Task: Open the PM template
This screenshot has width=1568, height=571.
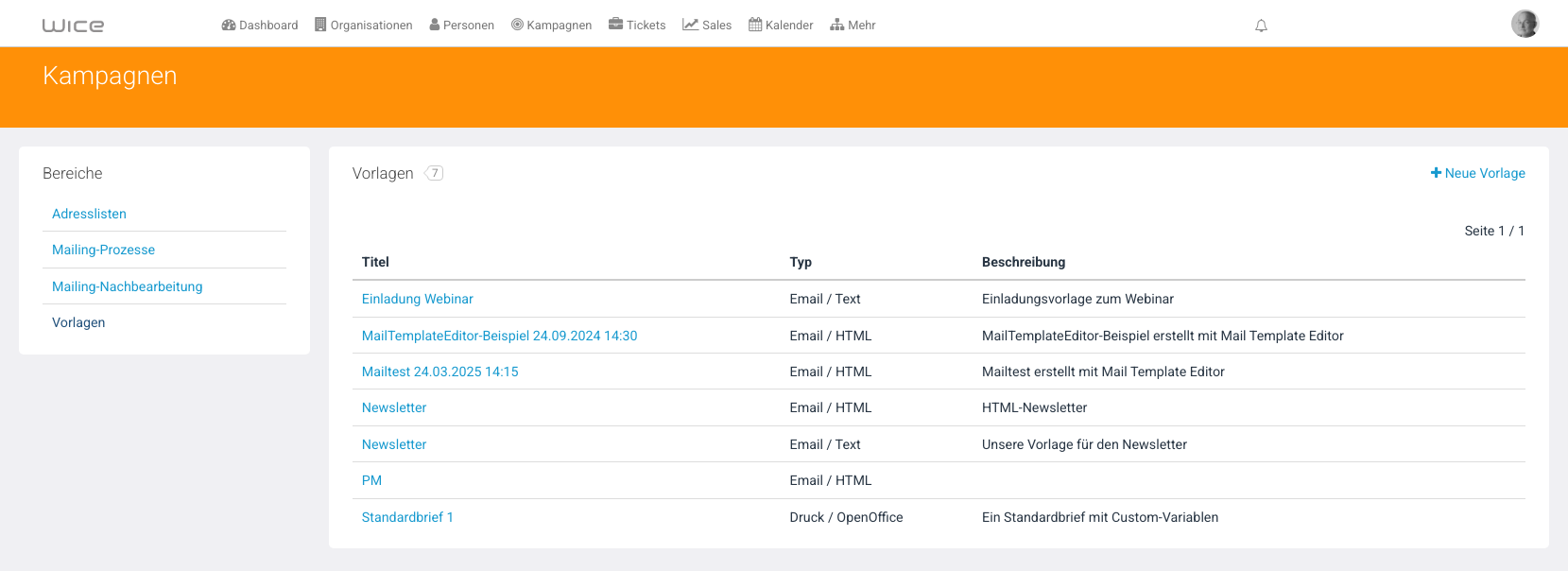Action: point(371,480)
